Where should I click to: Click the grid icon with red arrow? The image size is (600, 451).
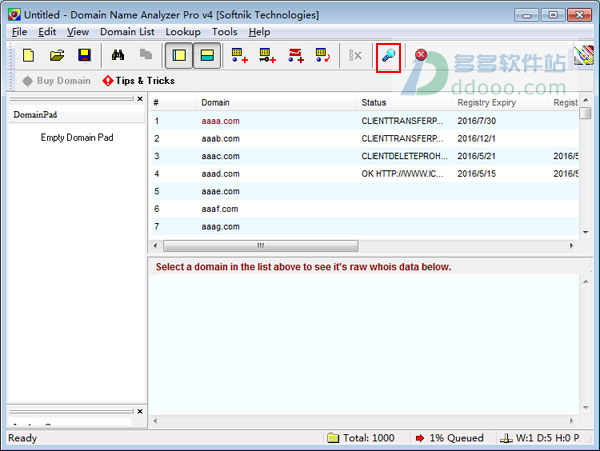[323, 55]
